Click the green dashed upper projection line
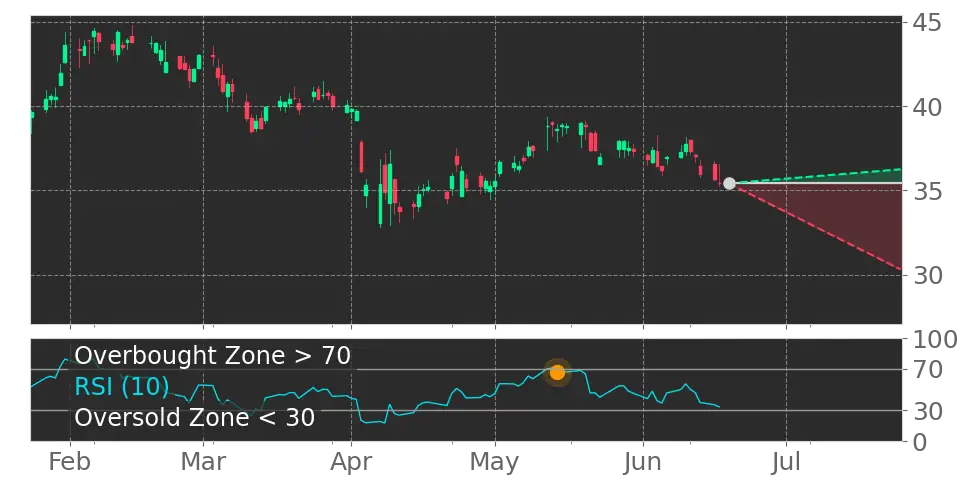The width and height of the screenshot is (972, 486). [815, 176]
